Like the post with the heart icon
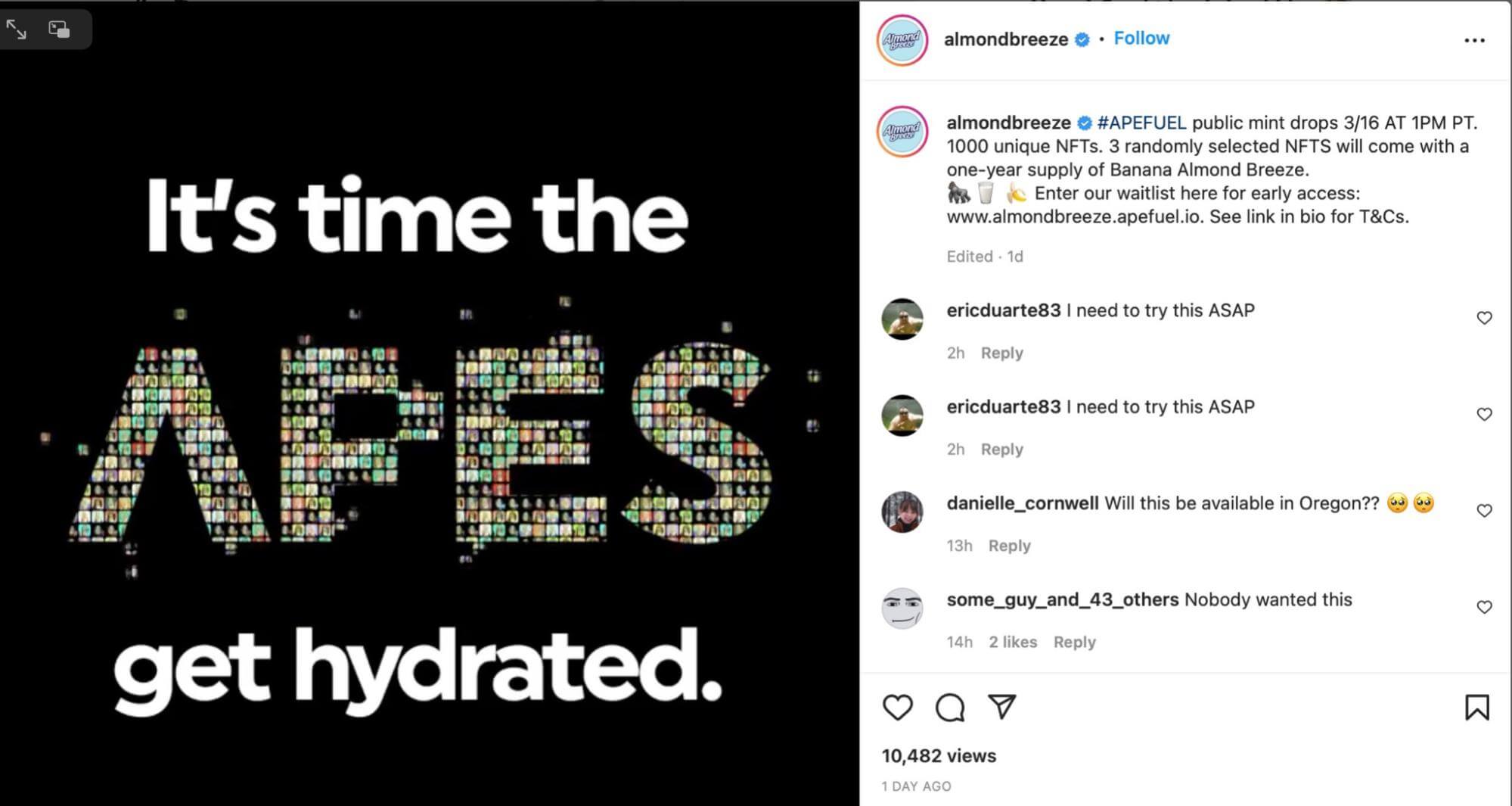The width and height of the screenshot is (1512, 806). (898, 707)
